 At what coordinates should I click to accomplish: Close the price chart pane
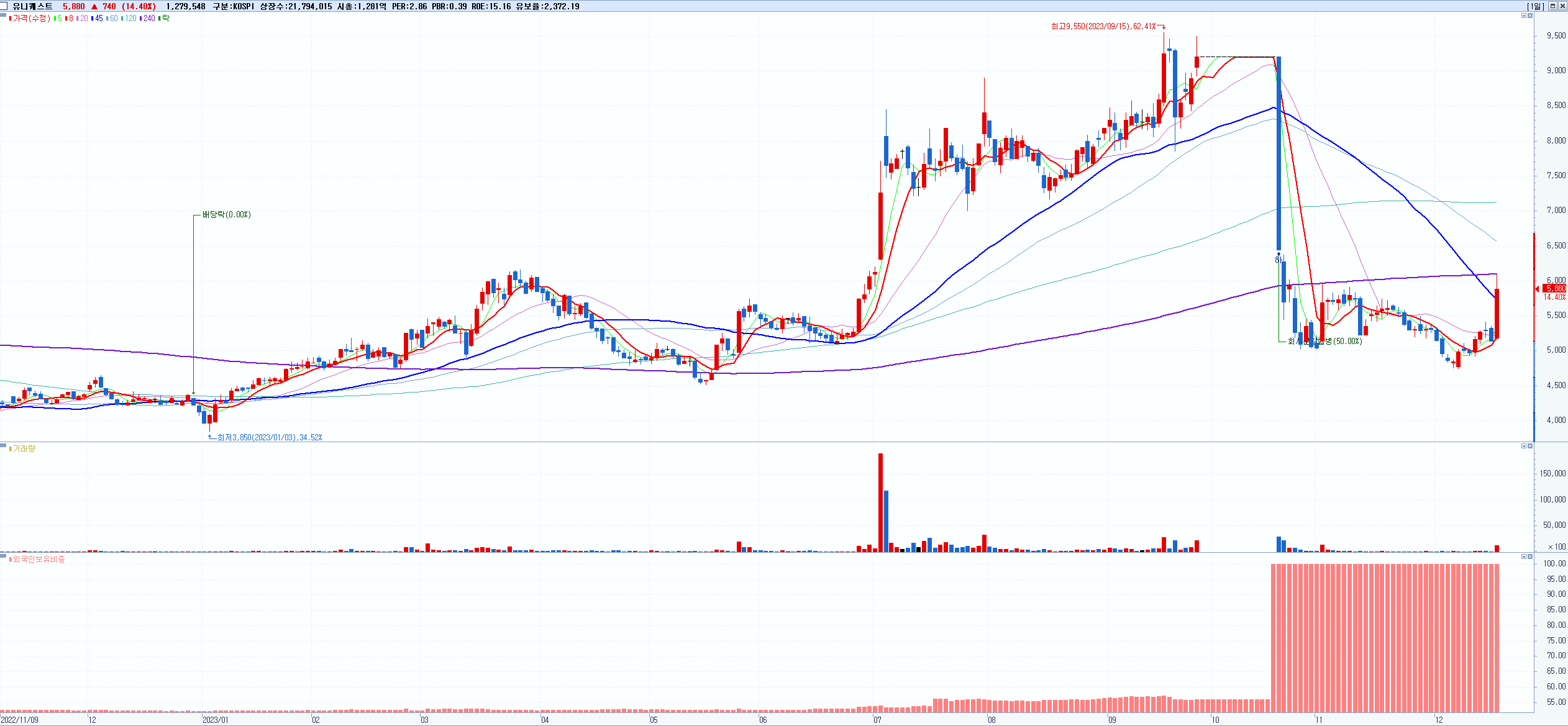[x=1529, y=16]
